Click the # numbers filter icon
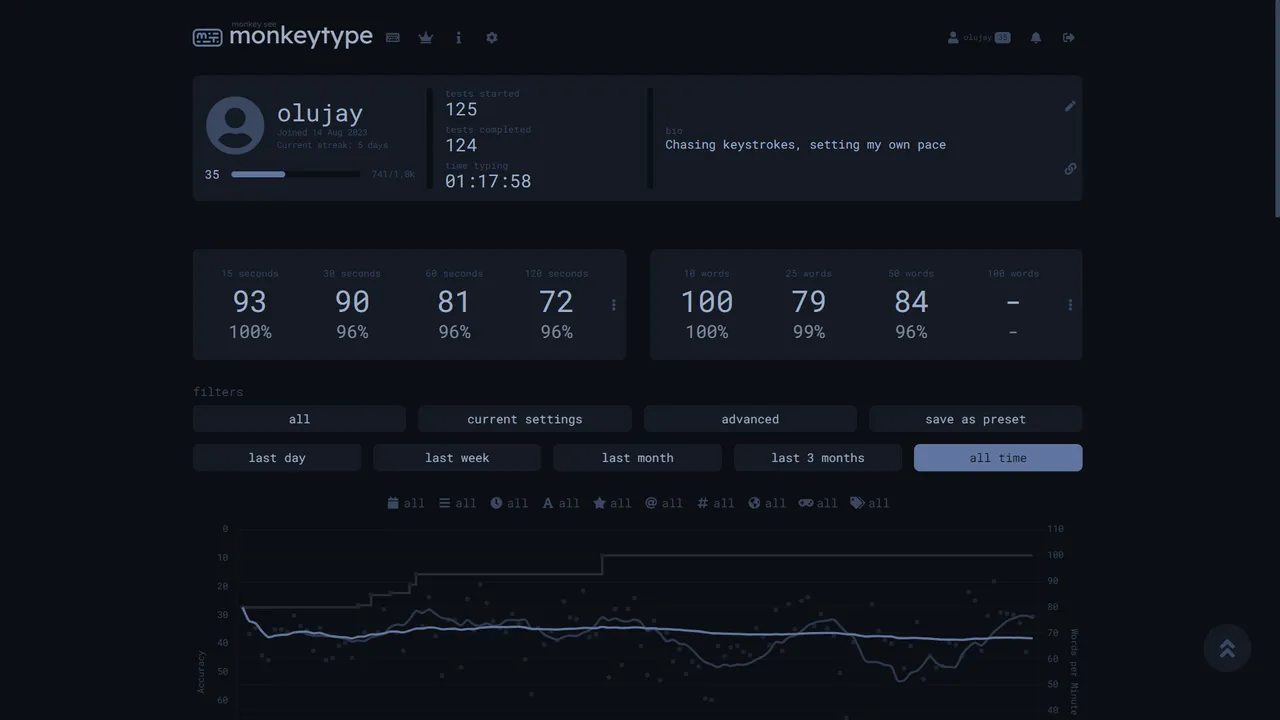This screenshot has height=720, width=1280. (x=703, y=503)
